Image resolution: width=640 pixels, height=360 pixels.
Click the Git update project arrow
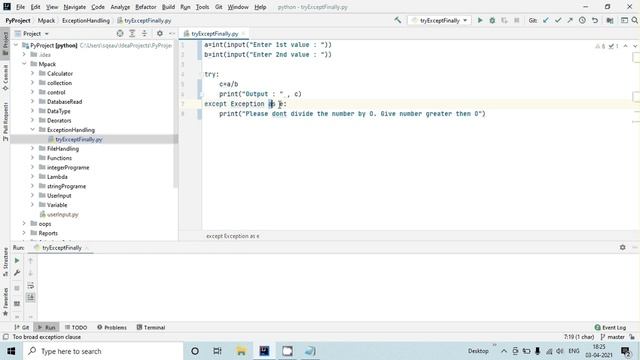coord(546,20)
